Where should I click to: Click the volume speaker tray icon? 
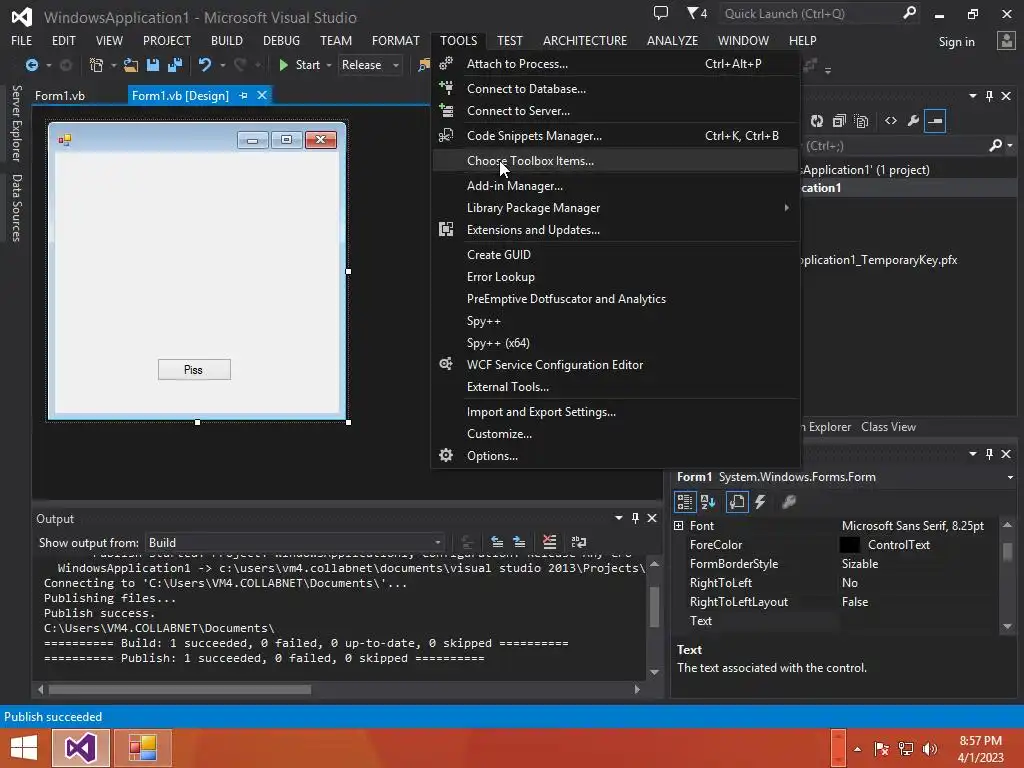[x=929, y=748]
